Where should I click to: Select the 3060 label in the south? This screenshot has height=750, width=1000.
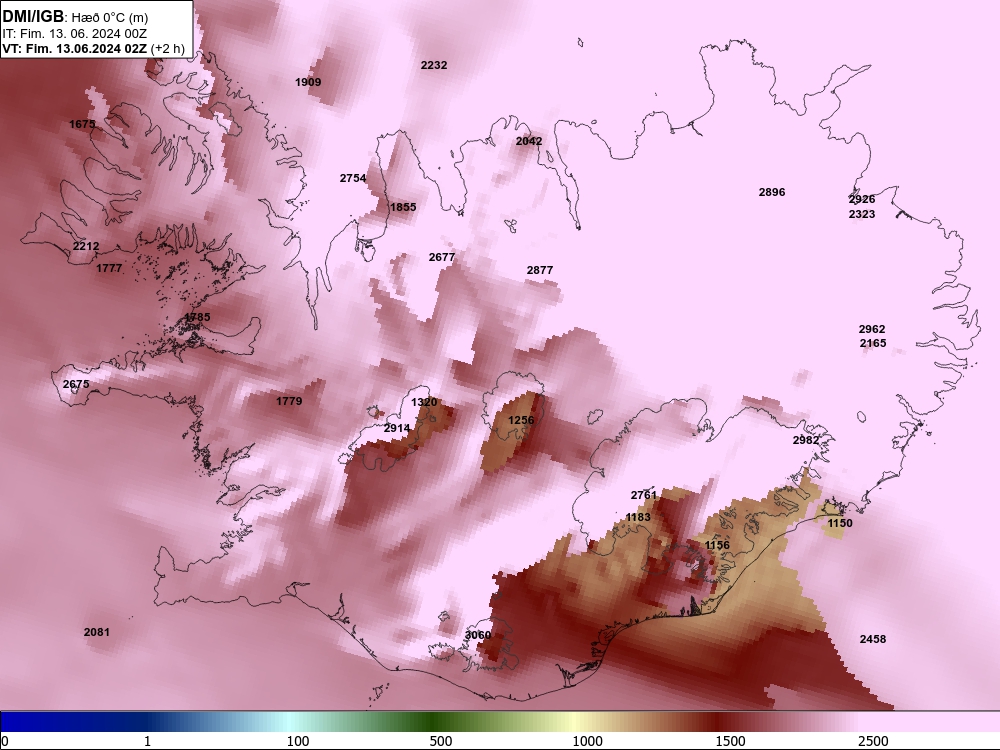(x=478, y=635)
